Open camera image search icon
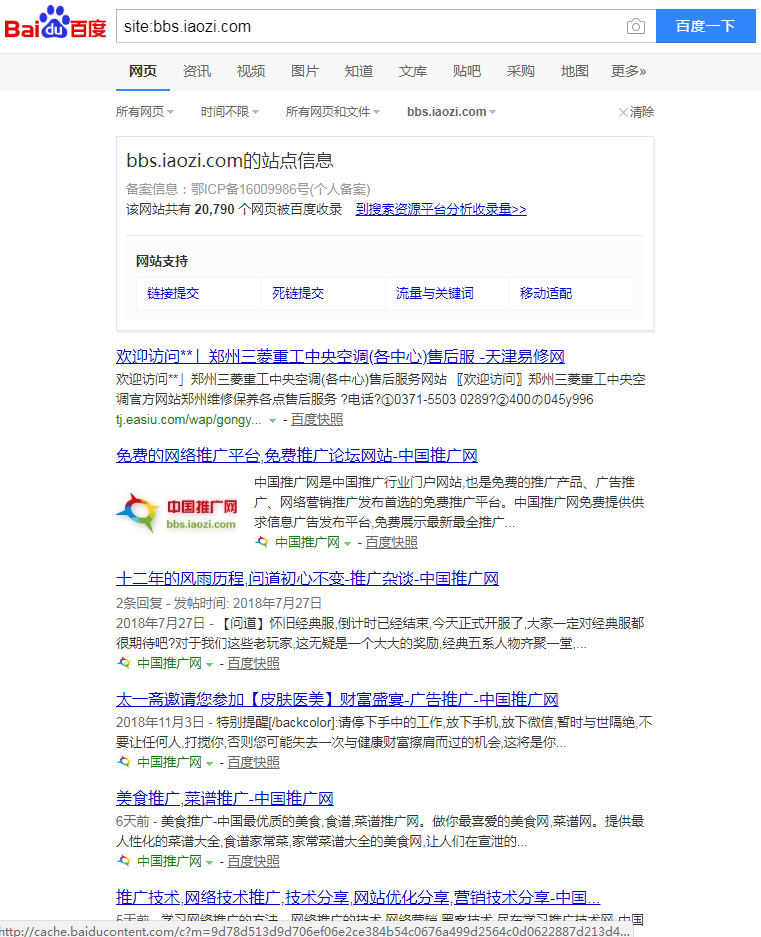 pyautogui.click(x=635, y=26)
